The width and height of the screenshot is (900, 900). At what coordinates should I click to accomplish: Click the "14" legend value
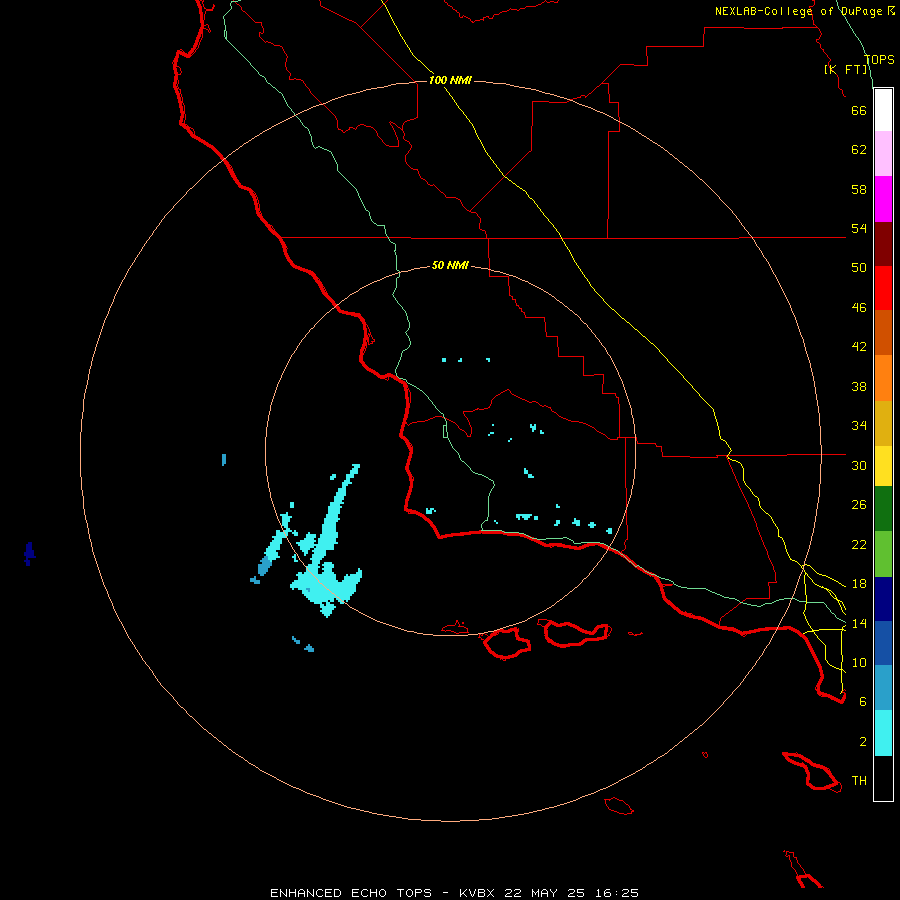point(859,623)
